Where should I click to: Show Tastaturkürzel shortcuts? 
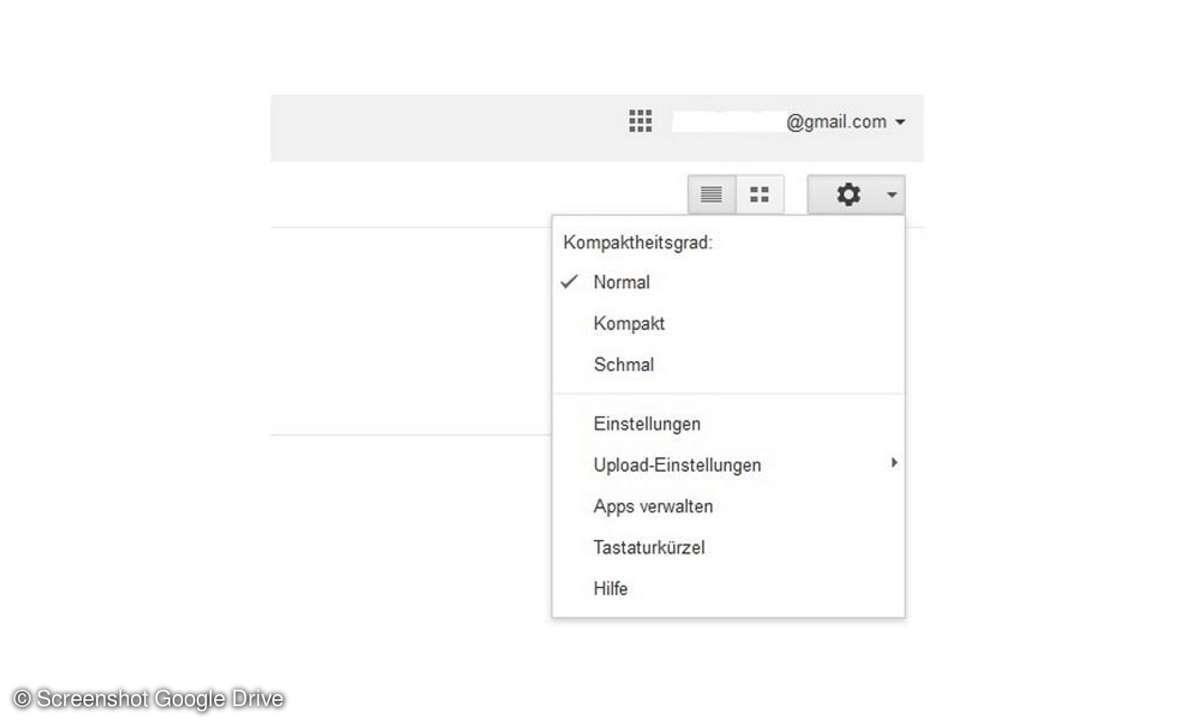point(728,547)
